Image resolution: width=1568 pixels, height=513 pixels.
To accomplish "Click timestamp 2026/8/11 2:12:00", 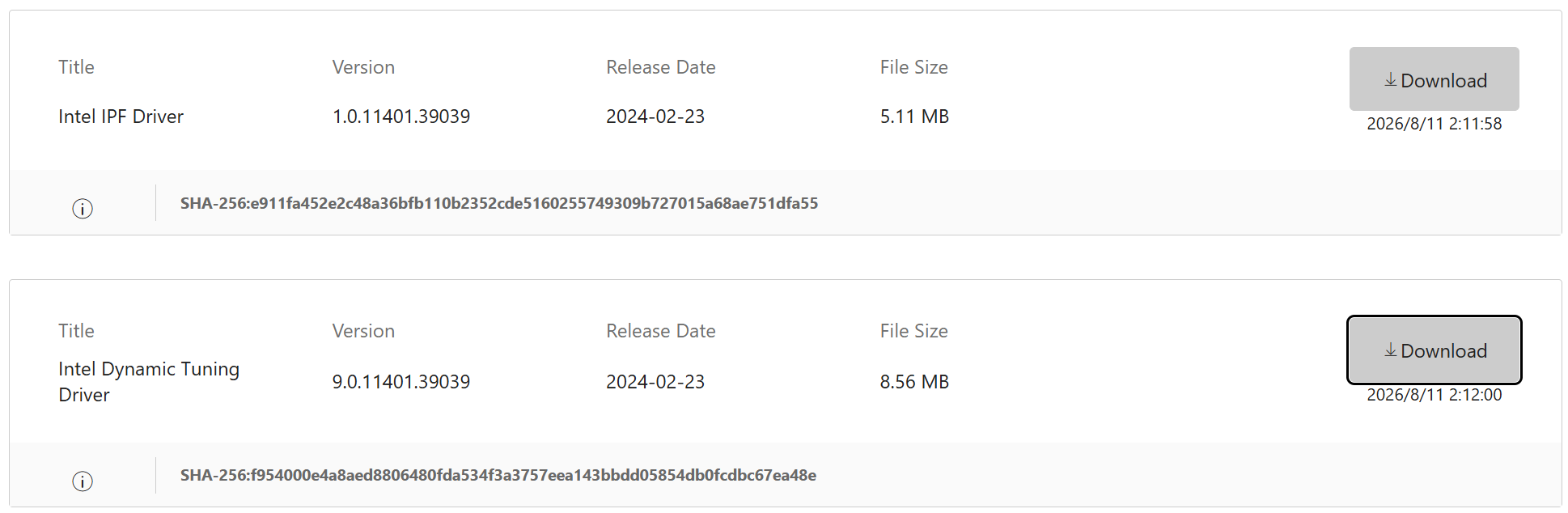I will (x=1434, y=395).
